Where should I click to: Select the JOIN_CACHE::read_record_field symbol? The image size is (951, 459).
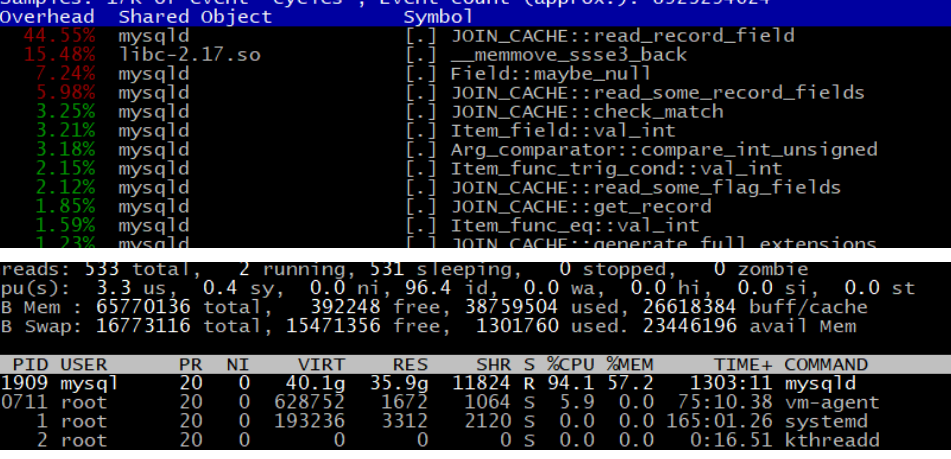(622, 36)
